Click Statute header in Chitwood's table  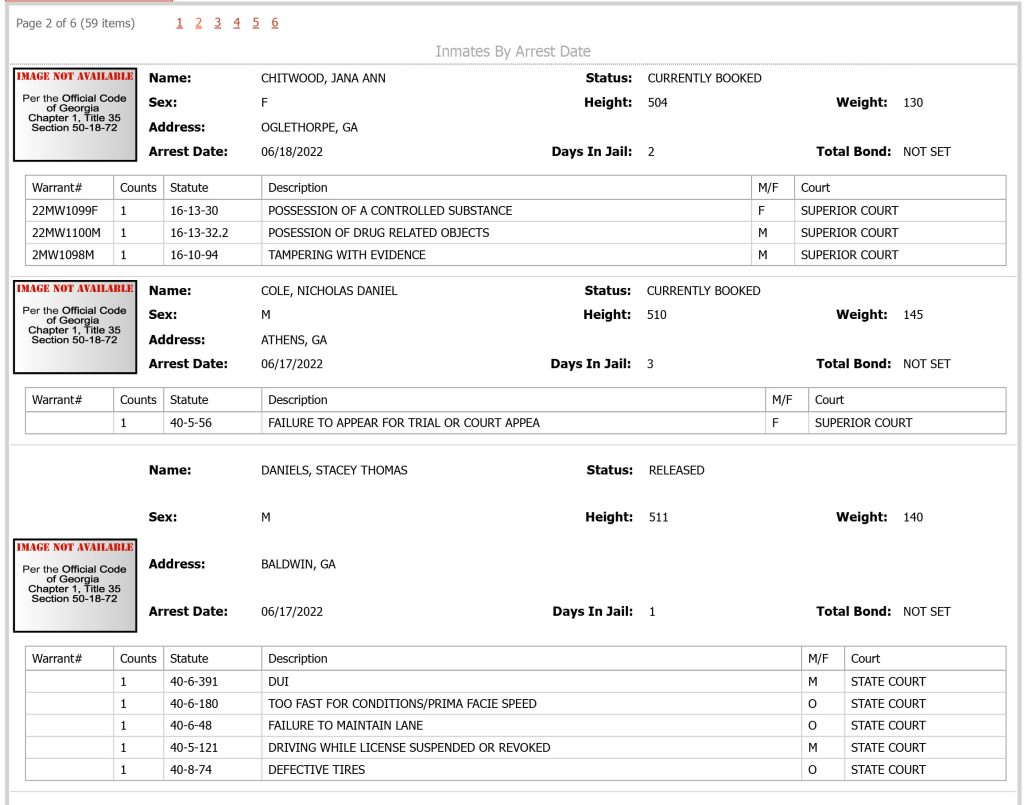pos(189,188)
